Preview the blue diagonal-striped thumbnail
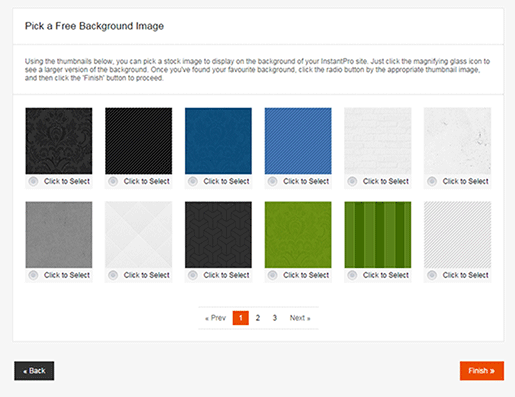Image resolution: width=515 pixels, height=397 pixels. [298, 141]
